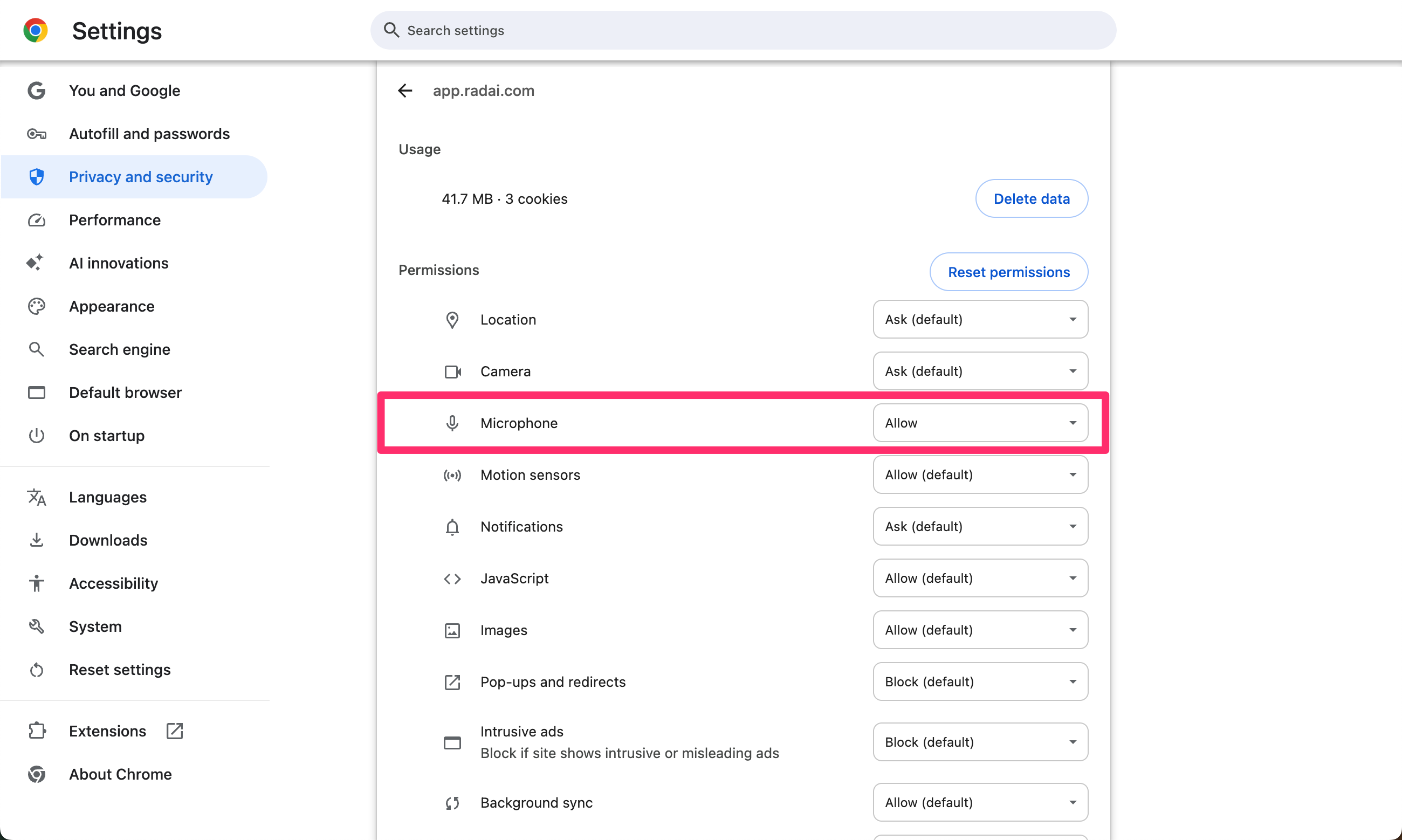Click the Reset permissions button
This screenshot has height=840, width=1402.
tap(1008, 272)
